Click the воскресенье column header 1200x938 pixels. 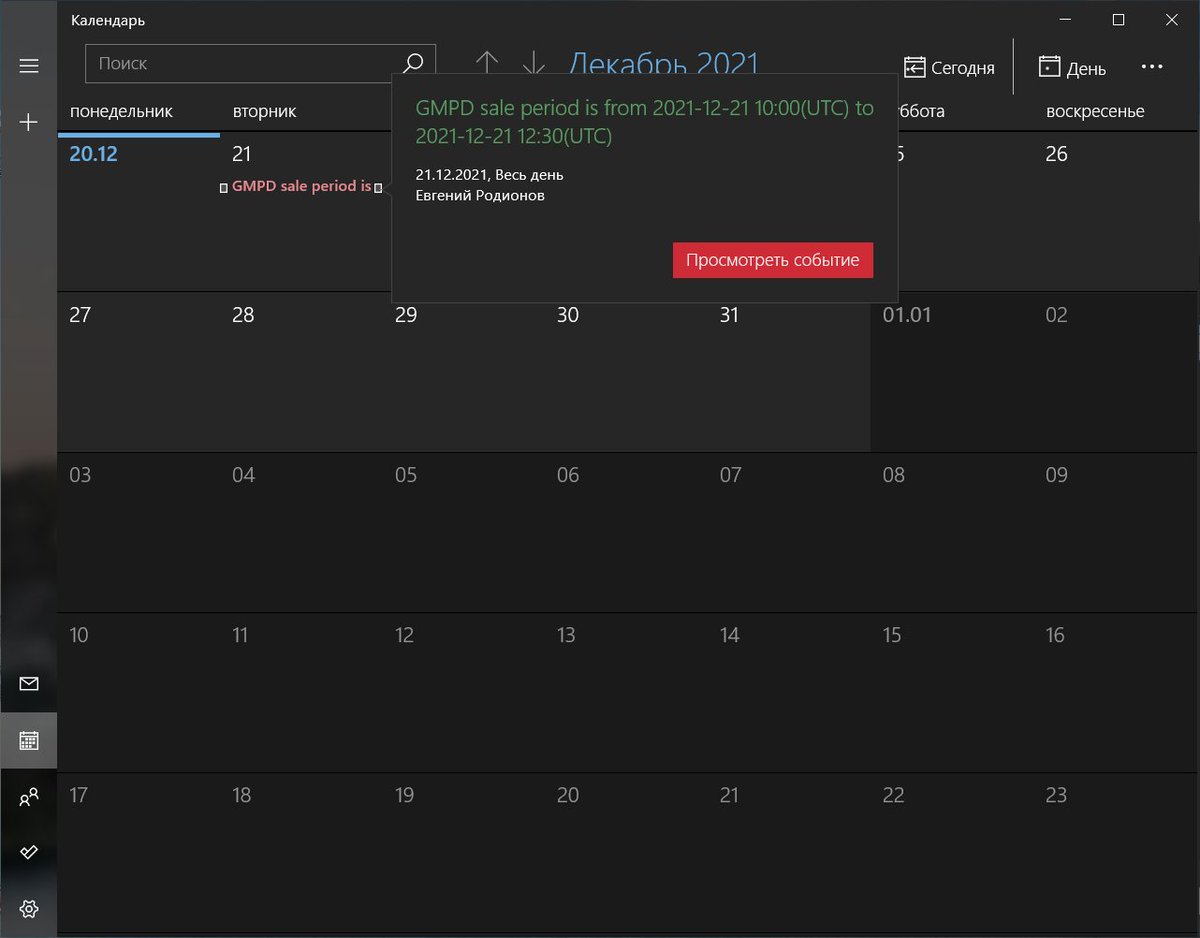tap(1095, 111)
